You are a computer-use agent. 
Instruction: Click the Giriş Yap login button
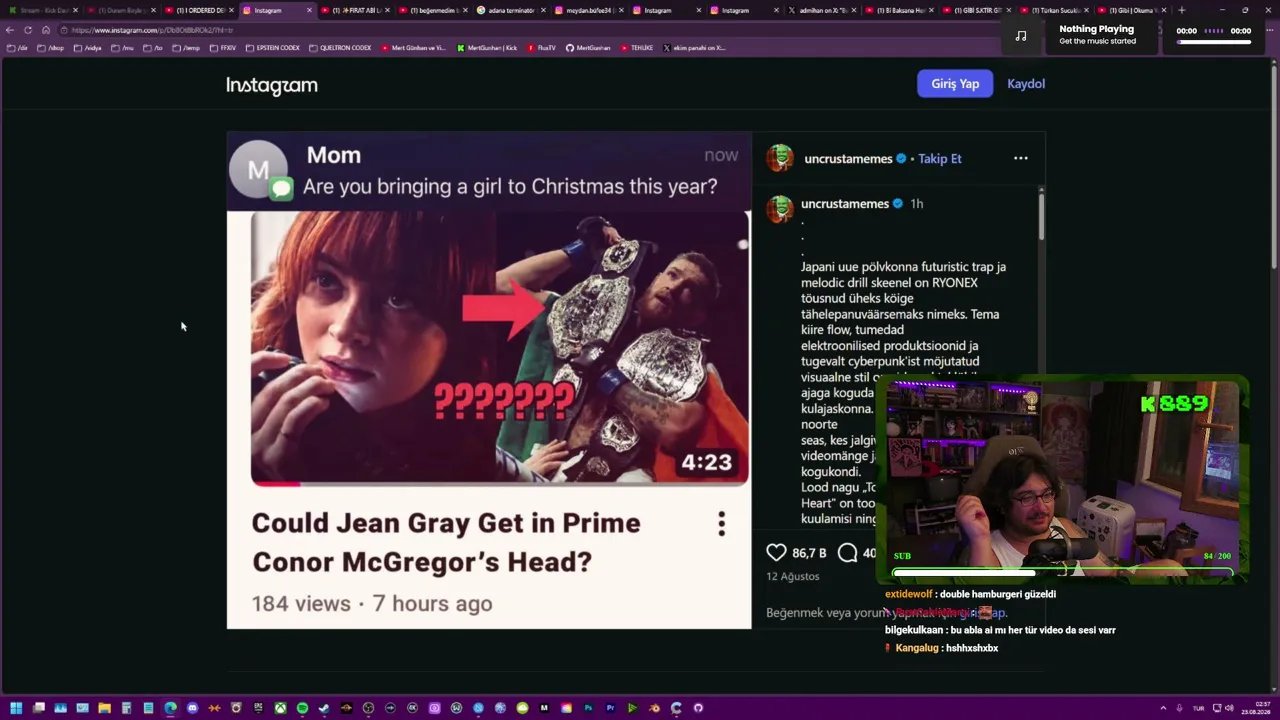click(955, 84)
